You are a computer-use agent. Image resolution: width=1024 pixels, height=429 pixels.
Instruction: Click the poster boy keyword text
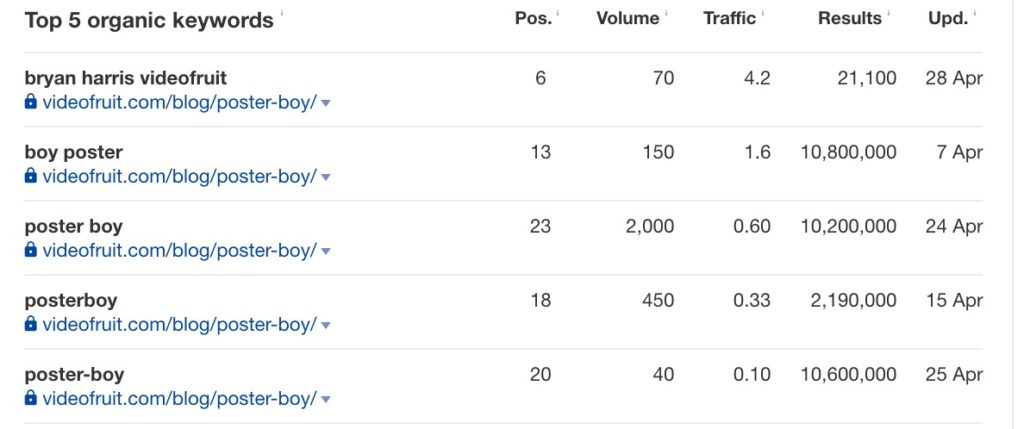click(x=74, y=227)
